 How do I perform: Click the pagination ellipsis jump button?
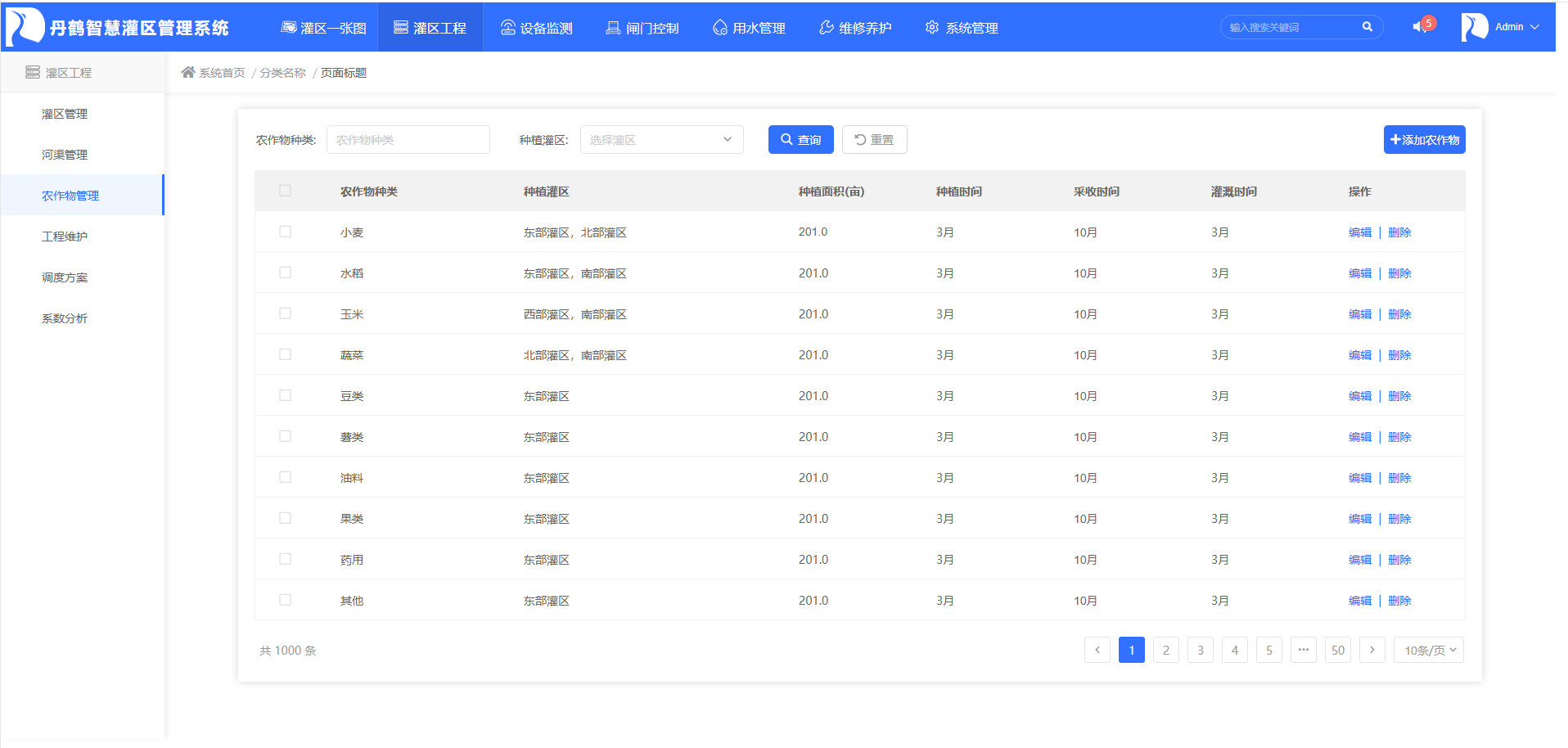(1304, 650)
